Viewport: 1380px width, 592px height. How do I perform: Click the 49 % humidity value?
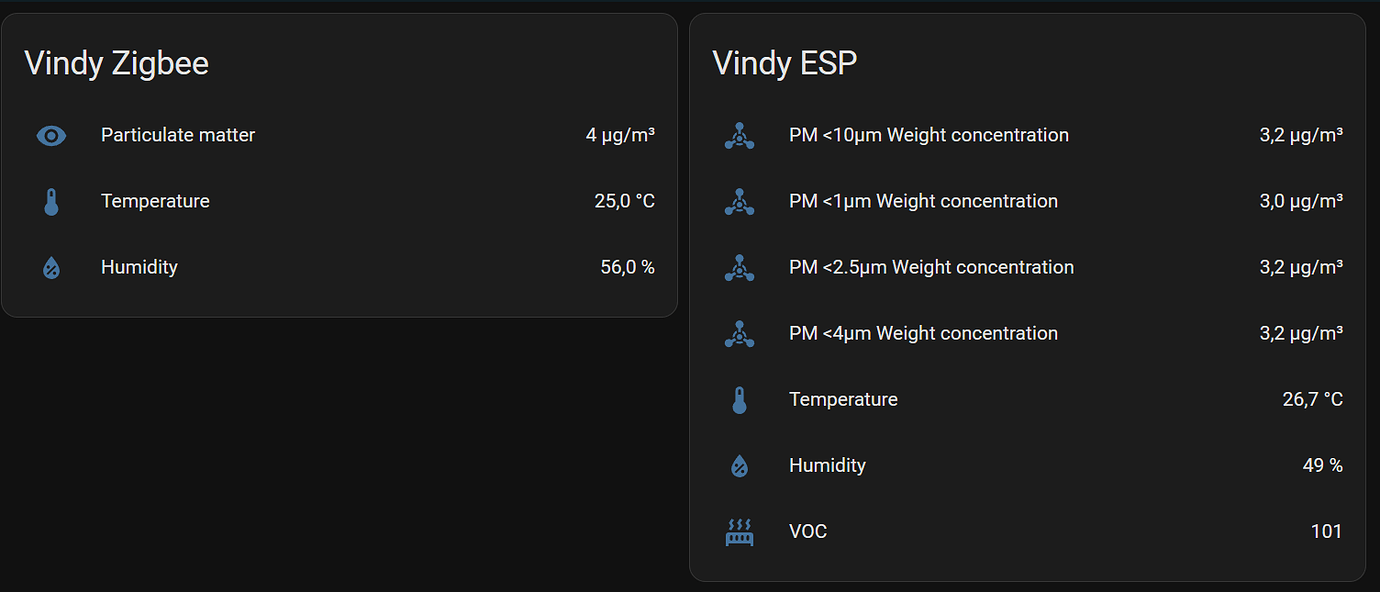1322,465
